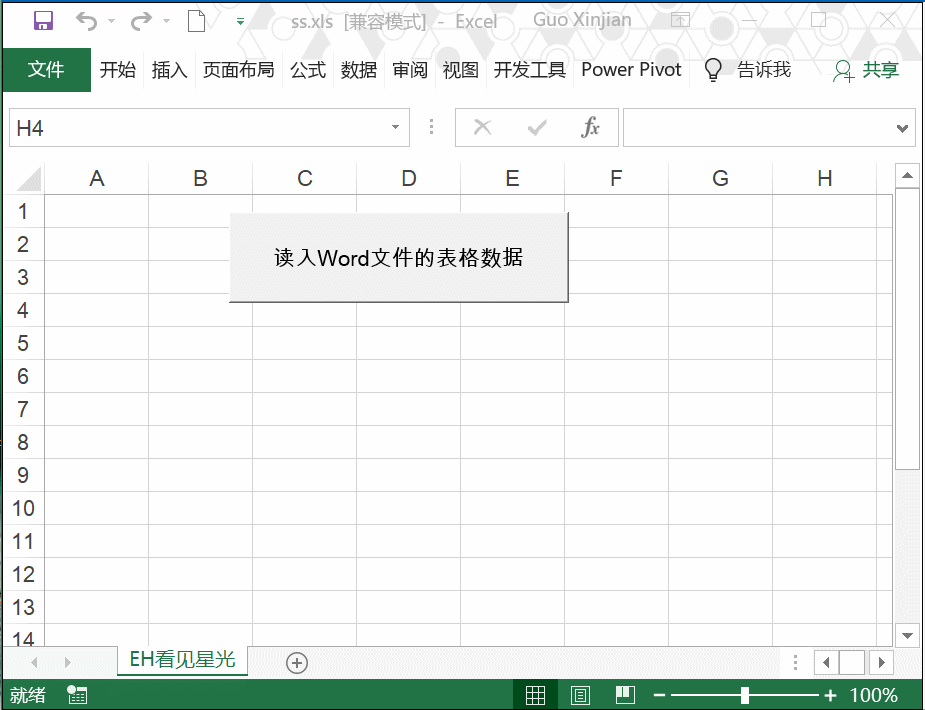
Task: Toggle Page Layout view in the status bar
Action: click(580, 694)
